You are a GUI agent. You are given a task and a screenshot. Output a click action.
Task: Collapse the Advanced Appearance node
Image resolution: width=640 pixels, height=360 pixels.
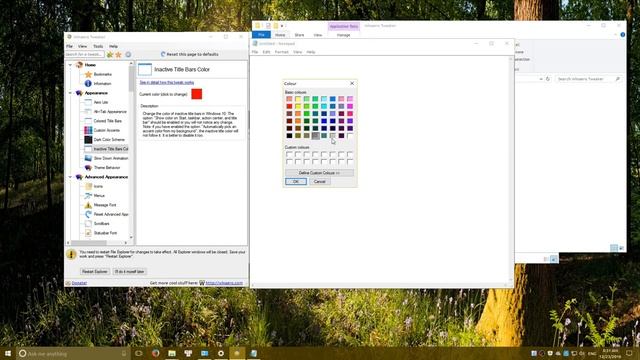(70, 177)
